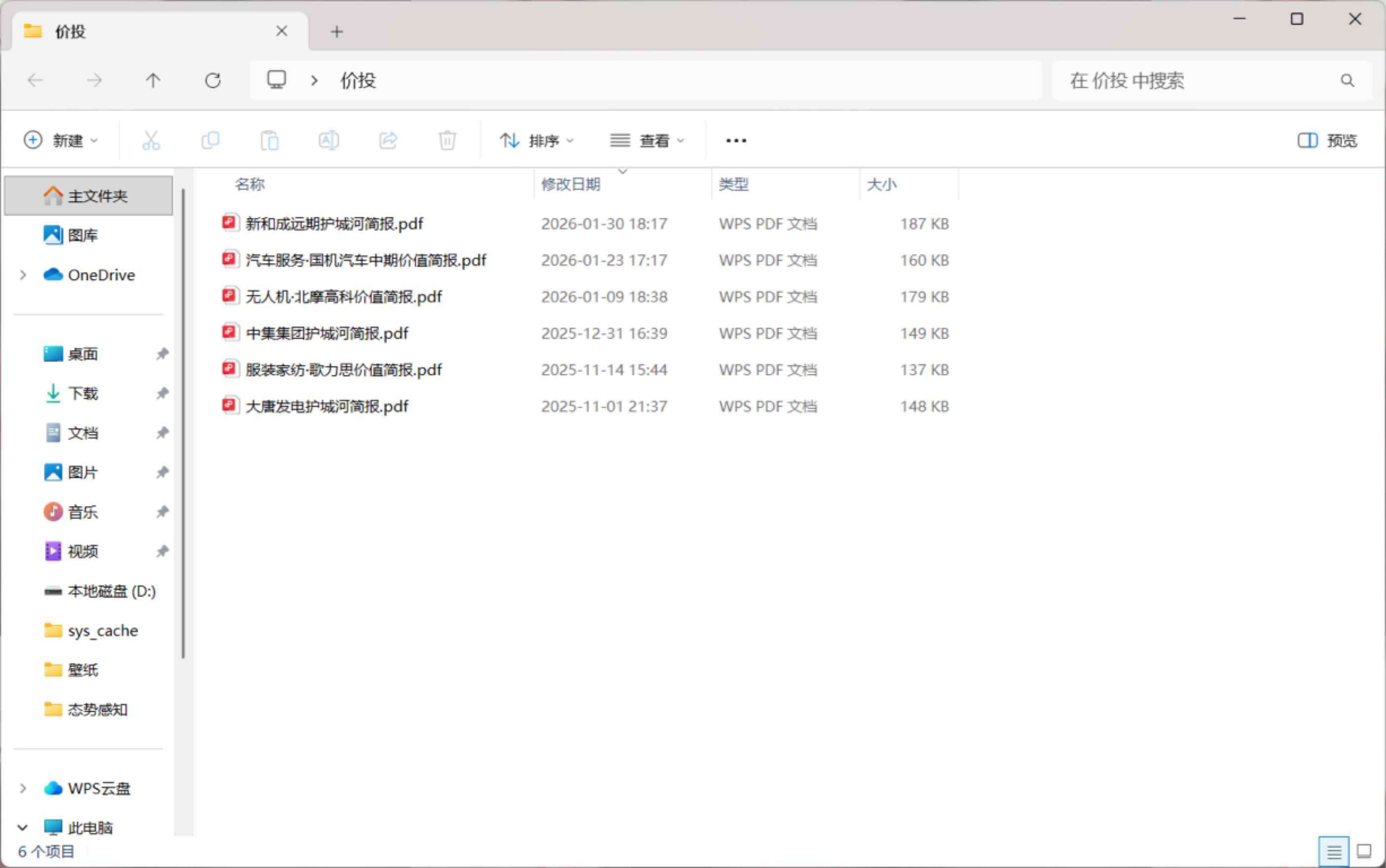The image size is (1386, 868).
Task: Sort by Modified date (修改日期) column header
Action: 571,184
